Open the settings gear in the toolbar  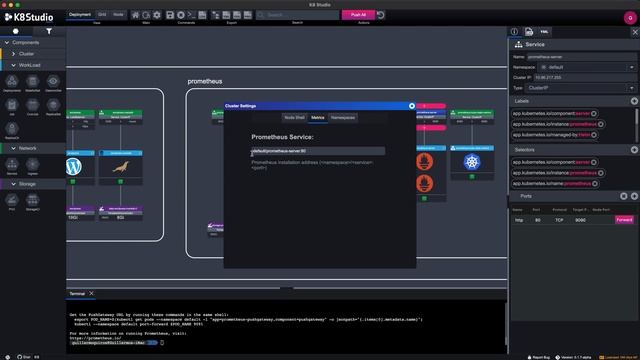pyautogui.click(x=157, y=15)
